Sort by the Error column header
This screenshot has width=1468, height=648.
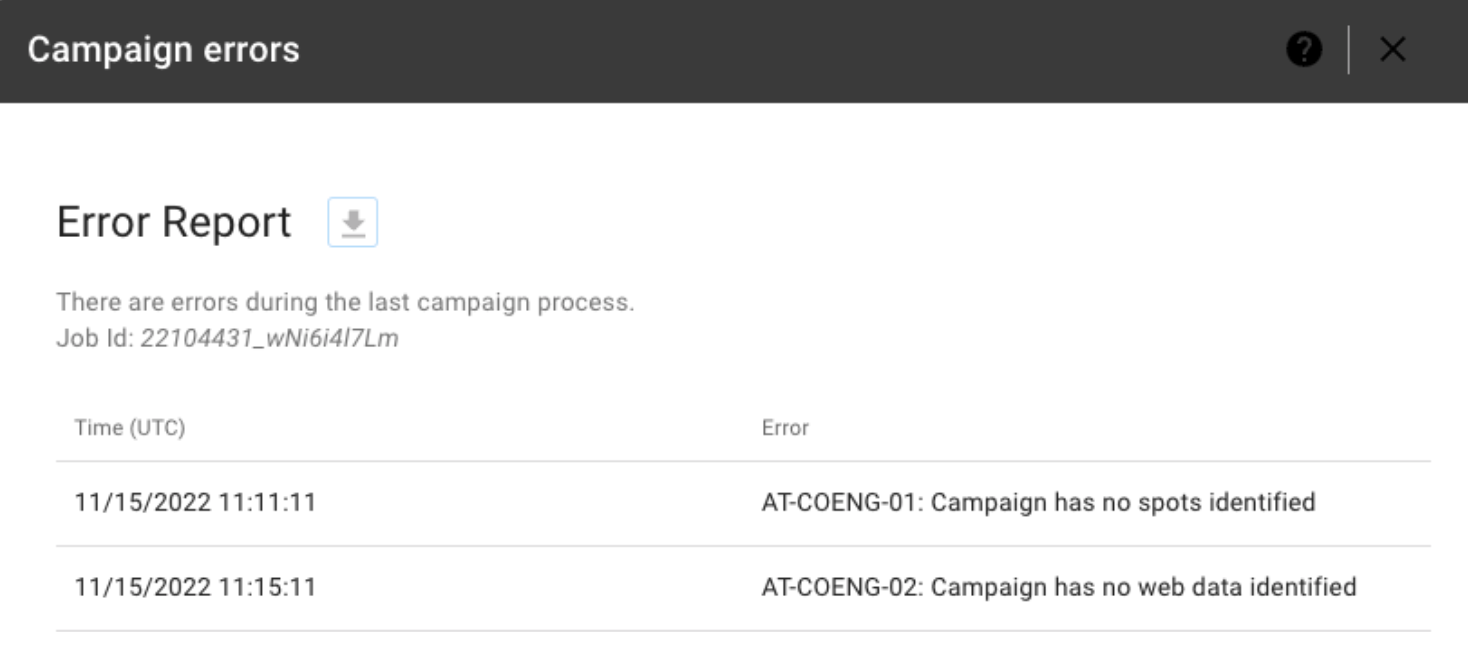pos(785,428)
